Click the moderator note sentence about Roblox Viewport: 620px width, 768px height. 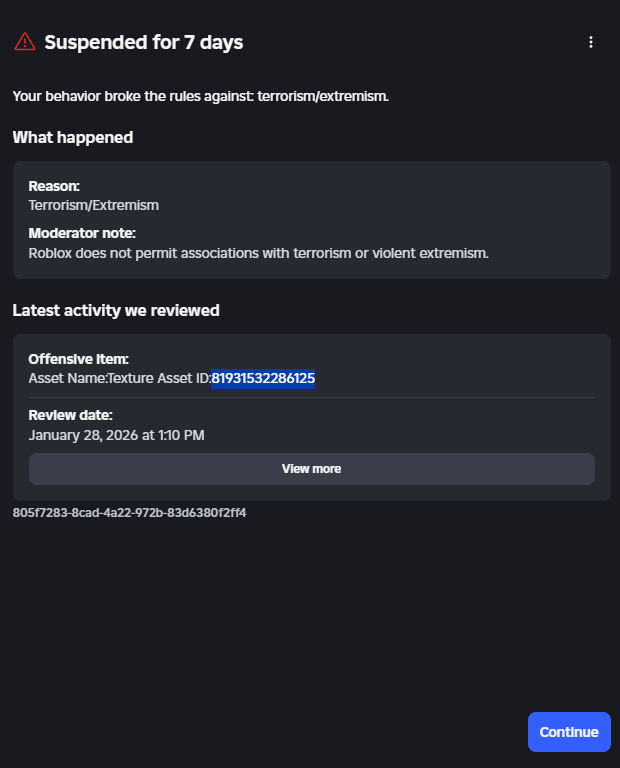pos(258,253)
